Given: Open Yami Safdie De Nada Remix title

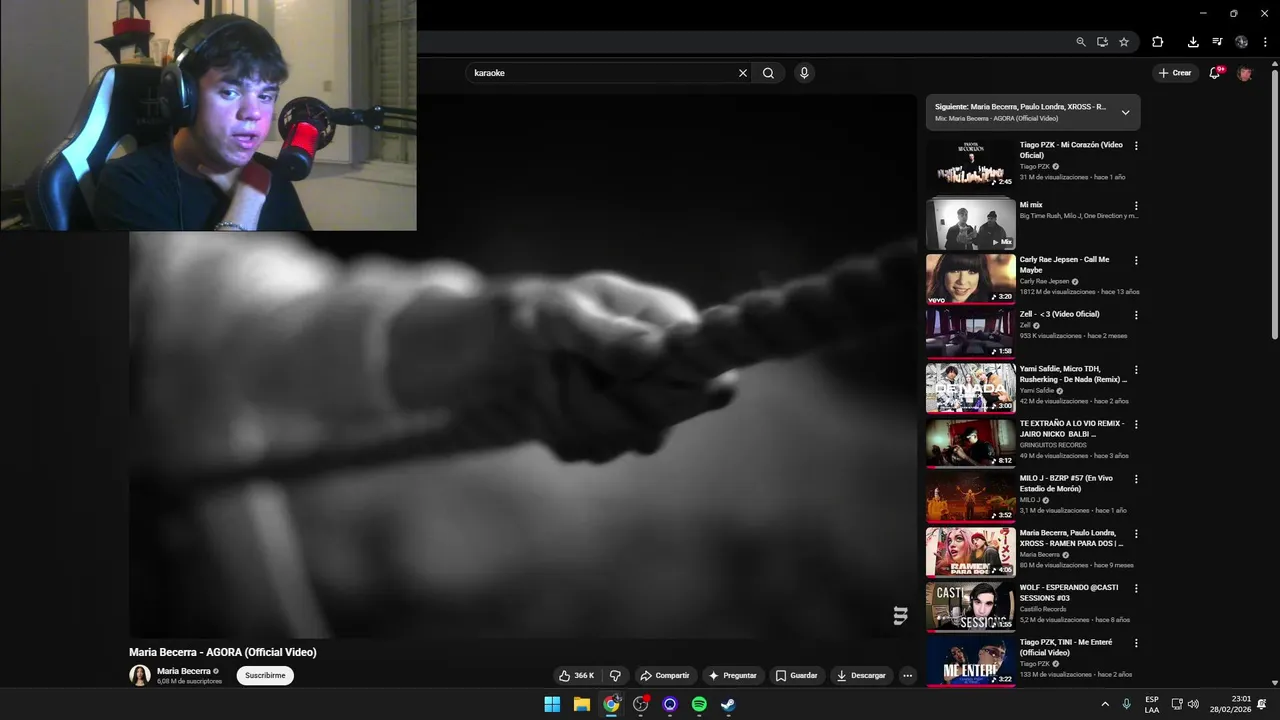Looking at the screenshot, I should [x=1073, y=374].
